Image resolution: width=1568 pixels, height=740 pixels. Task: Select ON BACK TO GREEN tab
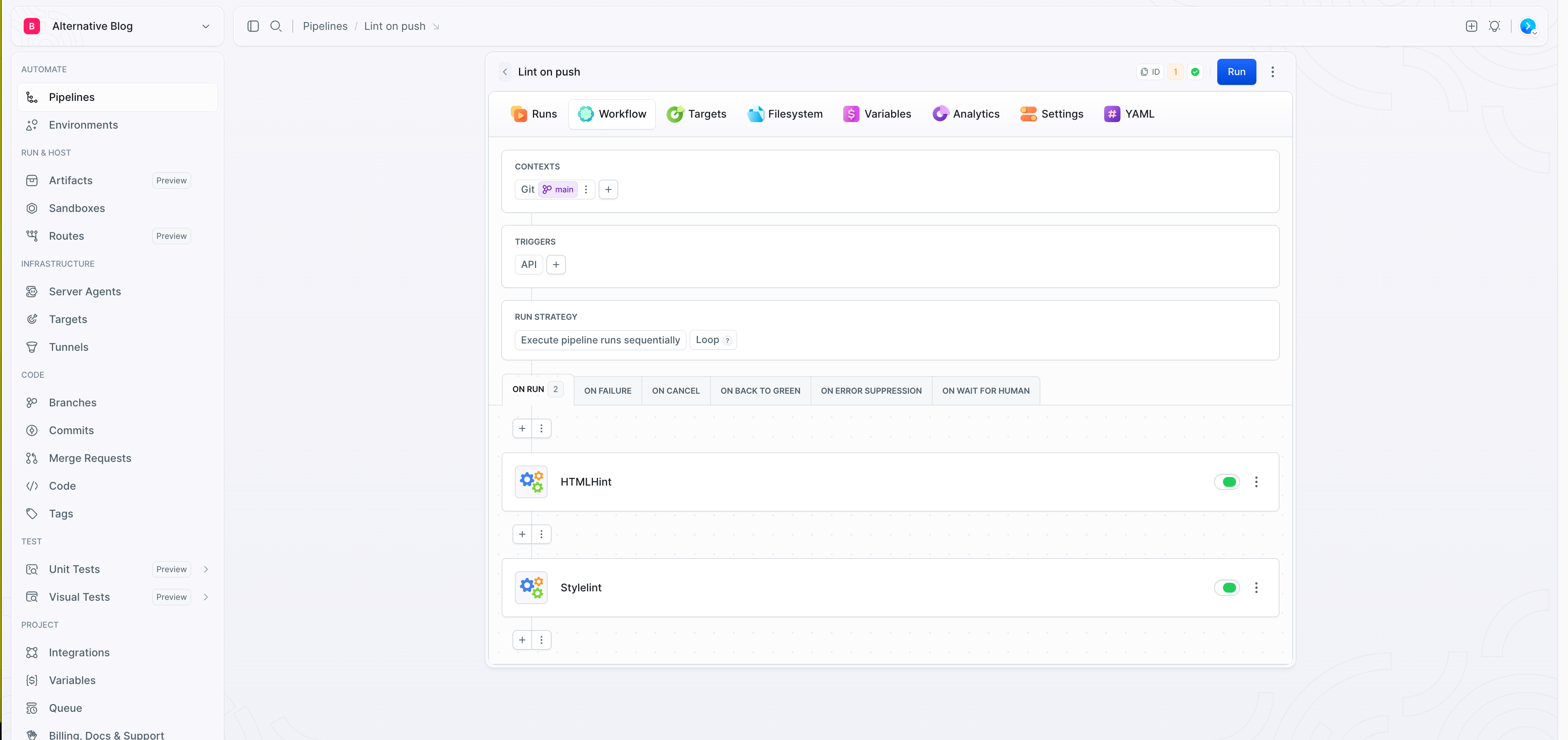[x=760, y=391]
